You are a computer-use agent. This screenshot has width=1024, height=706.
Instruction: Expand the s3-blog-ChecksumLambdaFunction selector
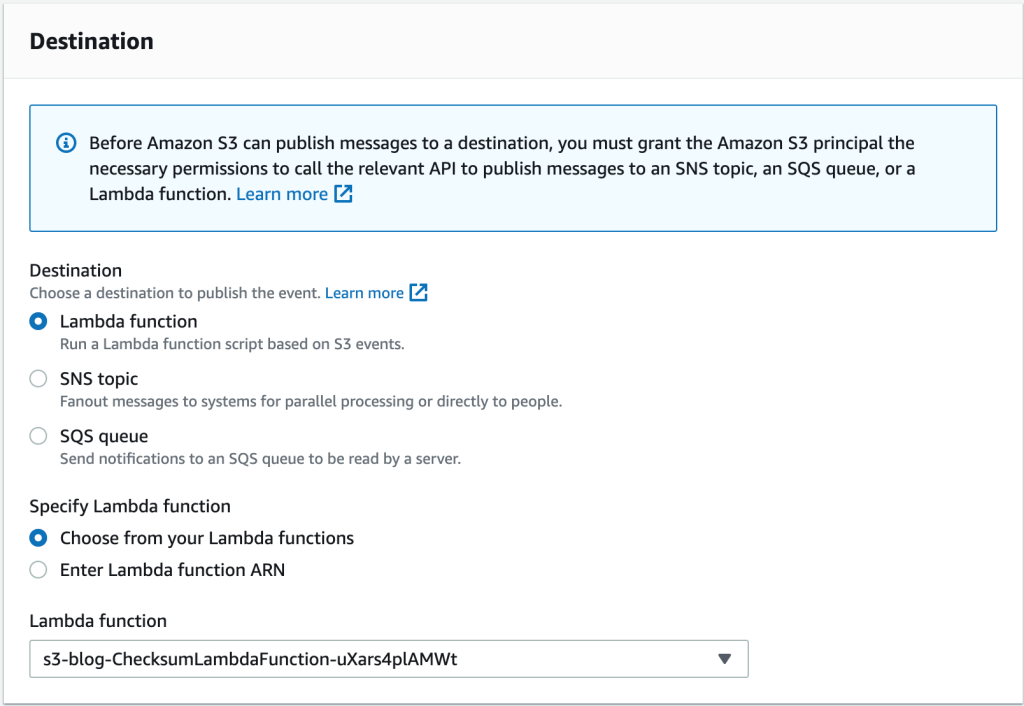388,658
